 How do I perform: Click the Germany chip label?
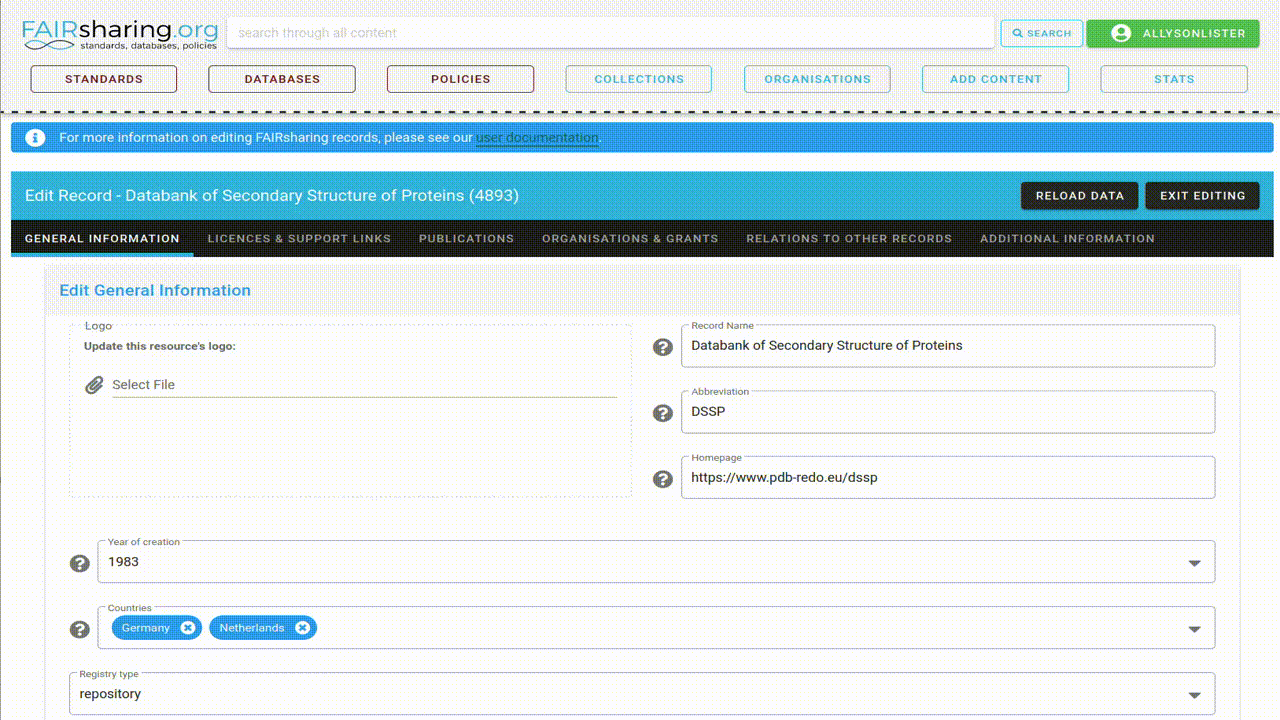[146, 628]
